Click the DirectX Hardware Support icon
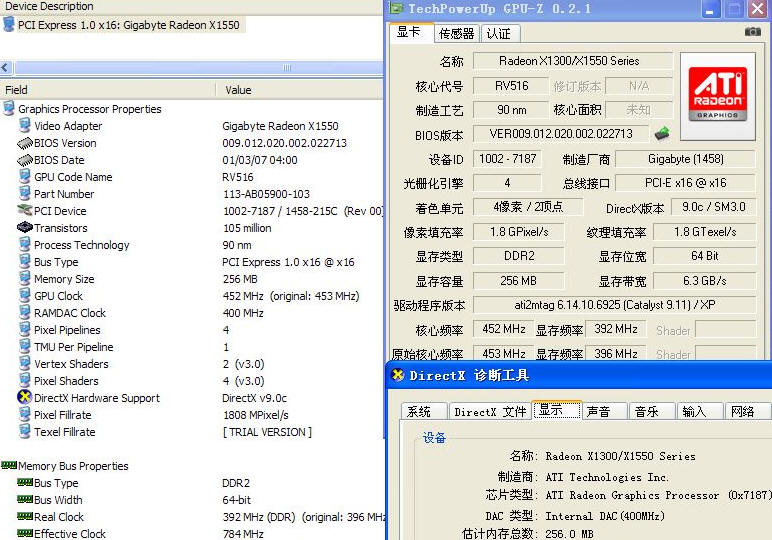The width and height of the screenshot is (772, 540). [25, 397]
